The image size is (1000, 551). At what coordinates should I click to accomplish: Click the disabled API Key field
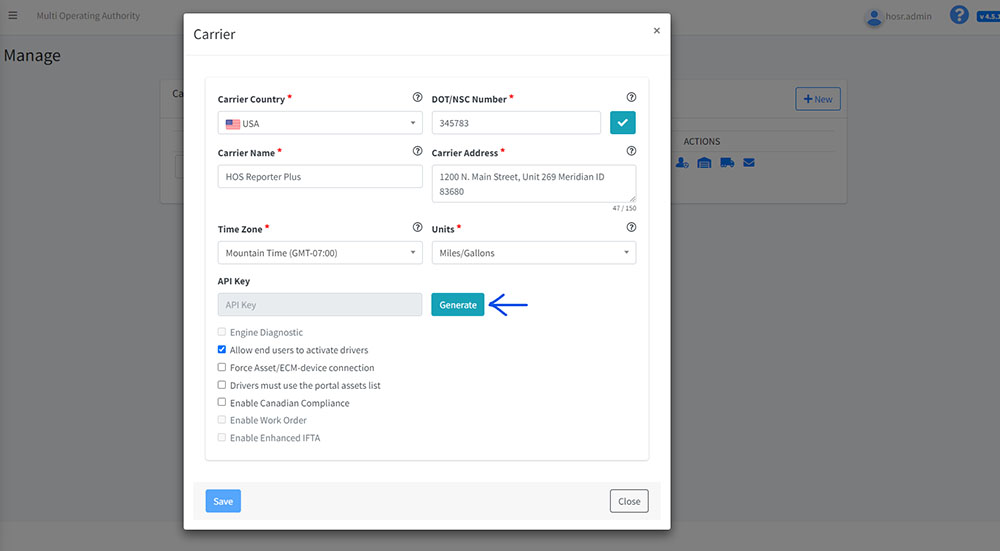[320, 305]
